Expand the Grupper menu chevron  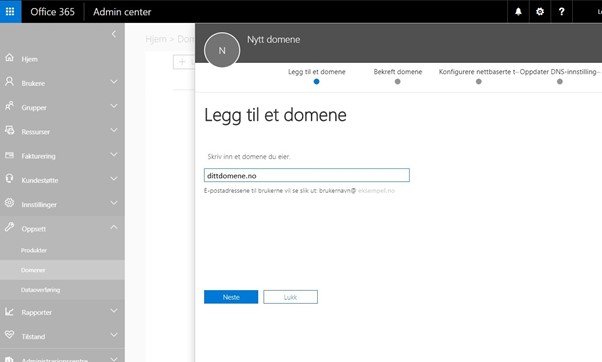tap(114, 106)
